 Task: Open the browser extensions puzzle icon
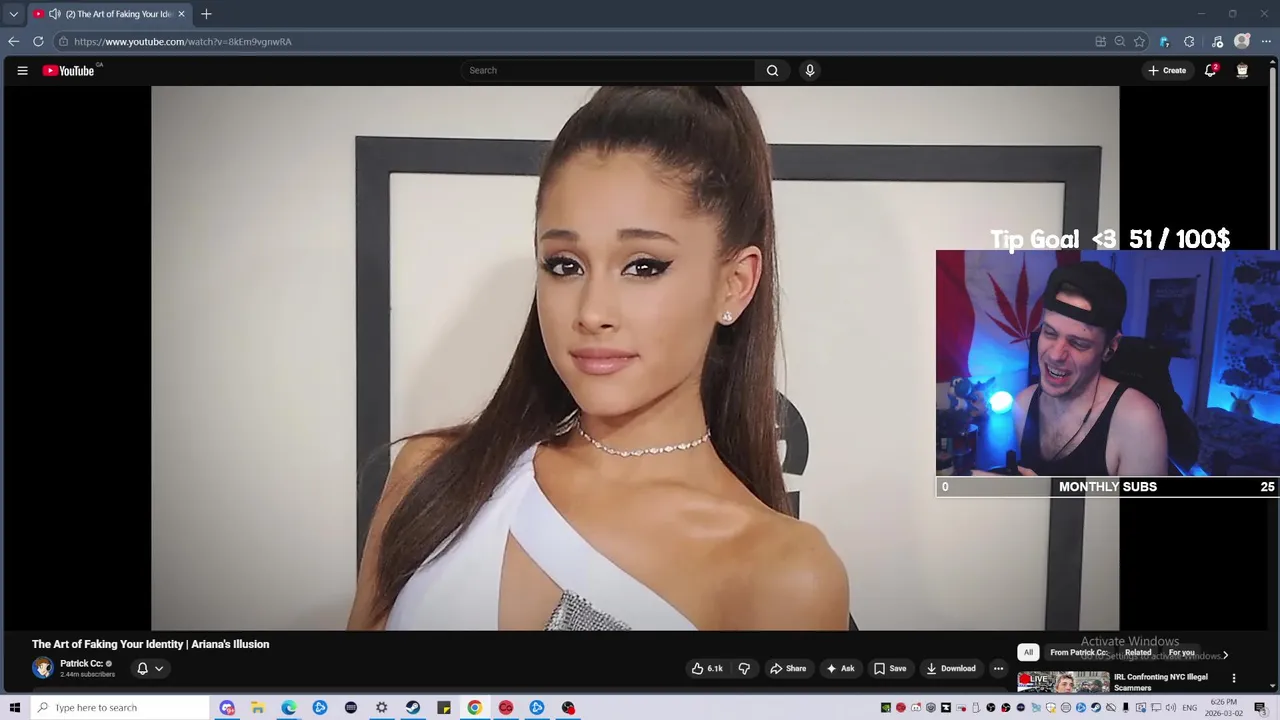click(x=1189, y=42)
